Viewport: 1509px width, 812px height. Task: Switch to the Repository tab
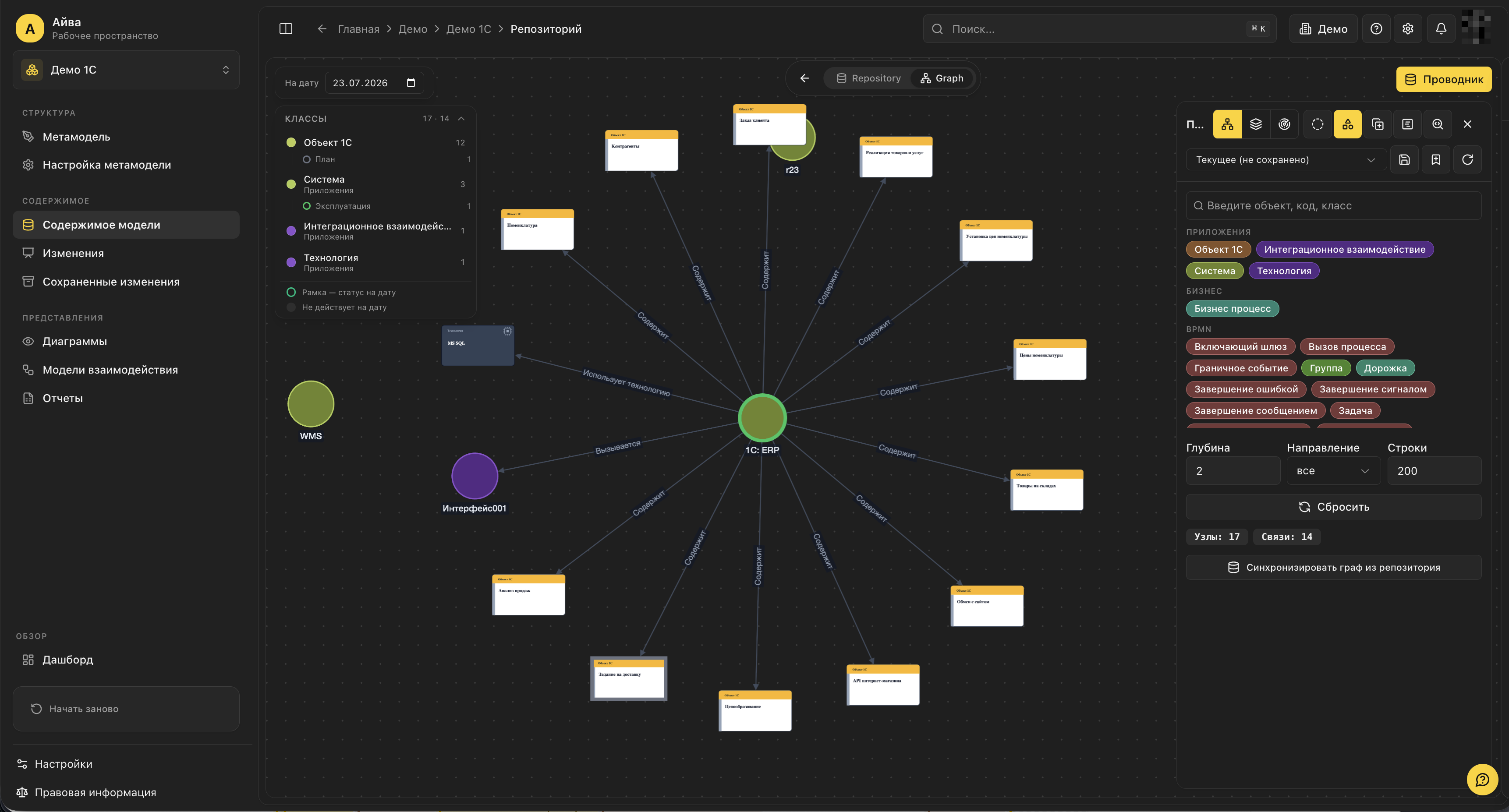coord(869,78)
